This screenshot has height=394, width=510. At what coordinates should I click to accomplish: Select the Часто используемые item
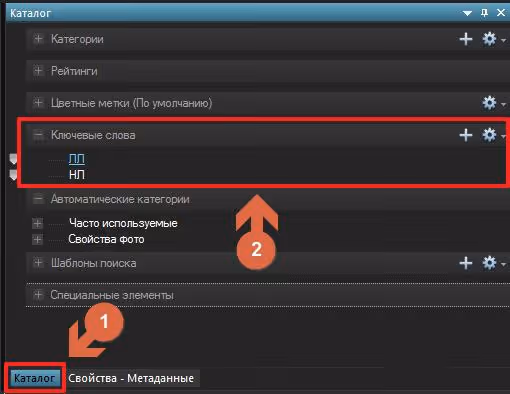[123, 223]
